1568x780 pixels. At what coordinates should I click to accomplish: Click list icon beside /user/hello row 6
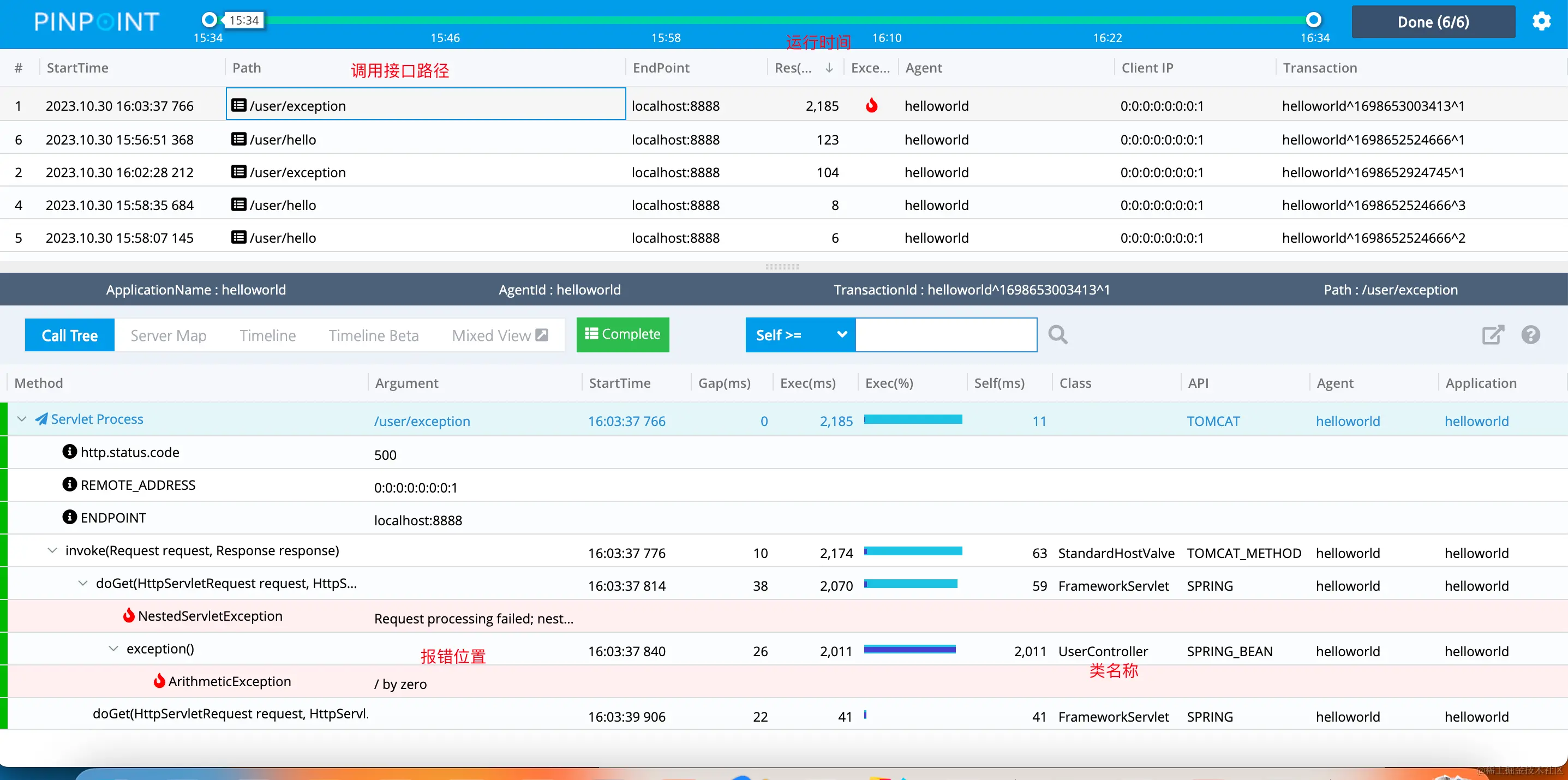click(238, 139)
